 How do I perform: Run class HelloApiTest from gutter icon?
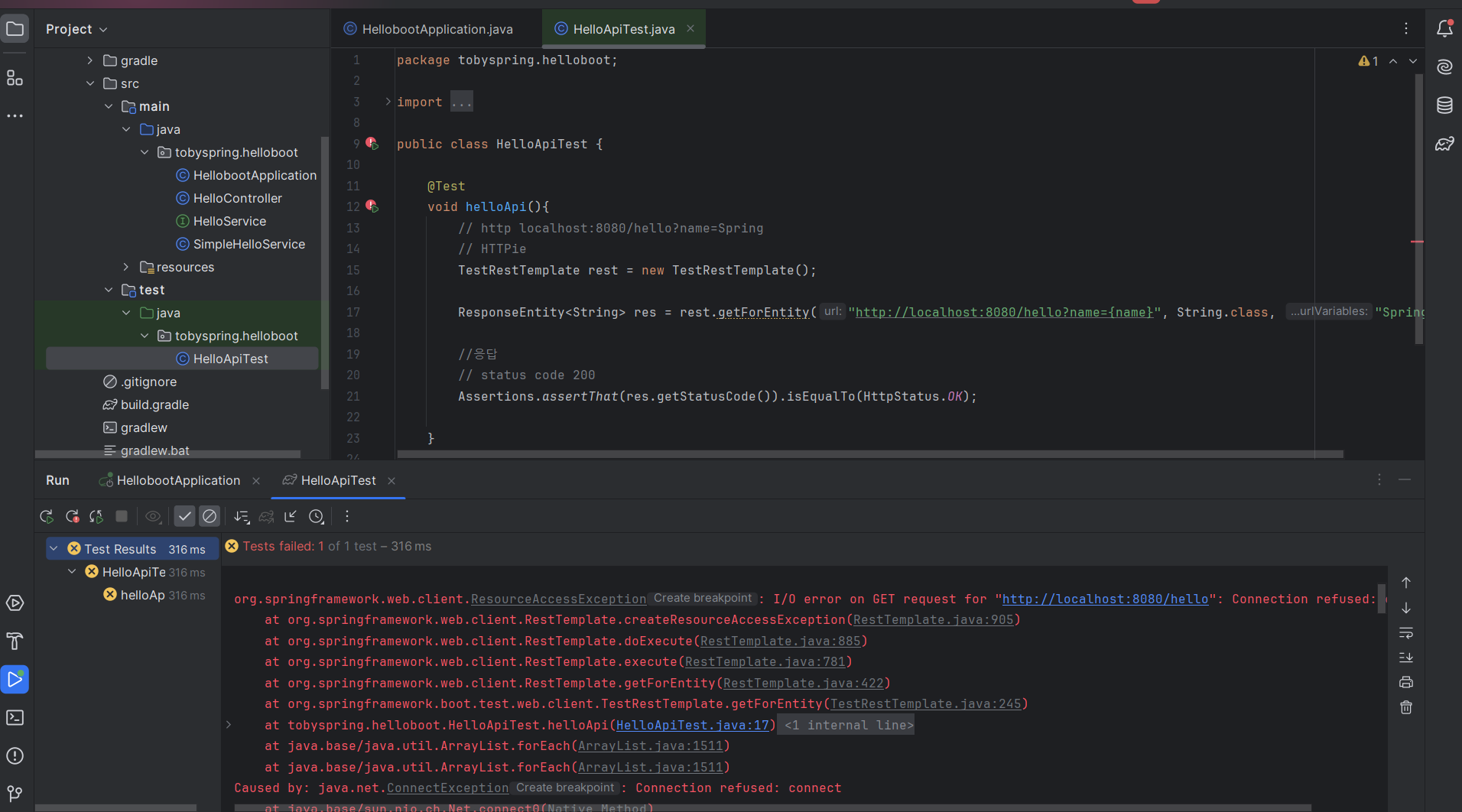click(x=372, y=143)
